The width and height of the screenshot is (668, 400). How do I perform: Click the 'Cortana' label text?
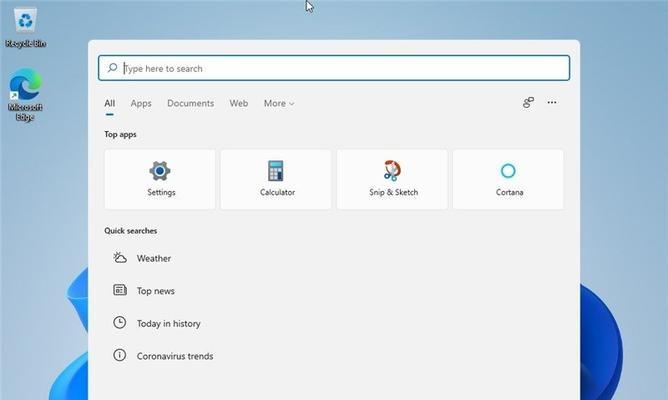(510, 192)
